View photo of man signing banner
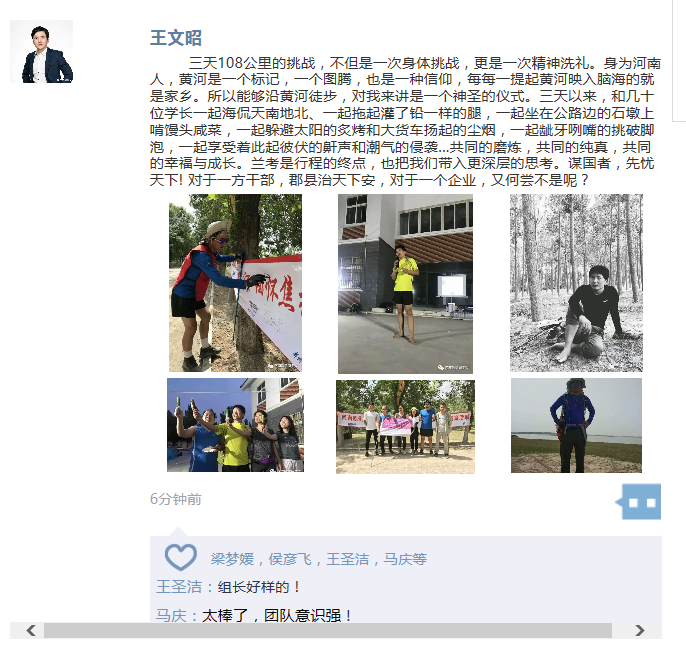The width and height of the screenshot is (686, 655). click(x=235, y=283)
